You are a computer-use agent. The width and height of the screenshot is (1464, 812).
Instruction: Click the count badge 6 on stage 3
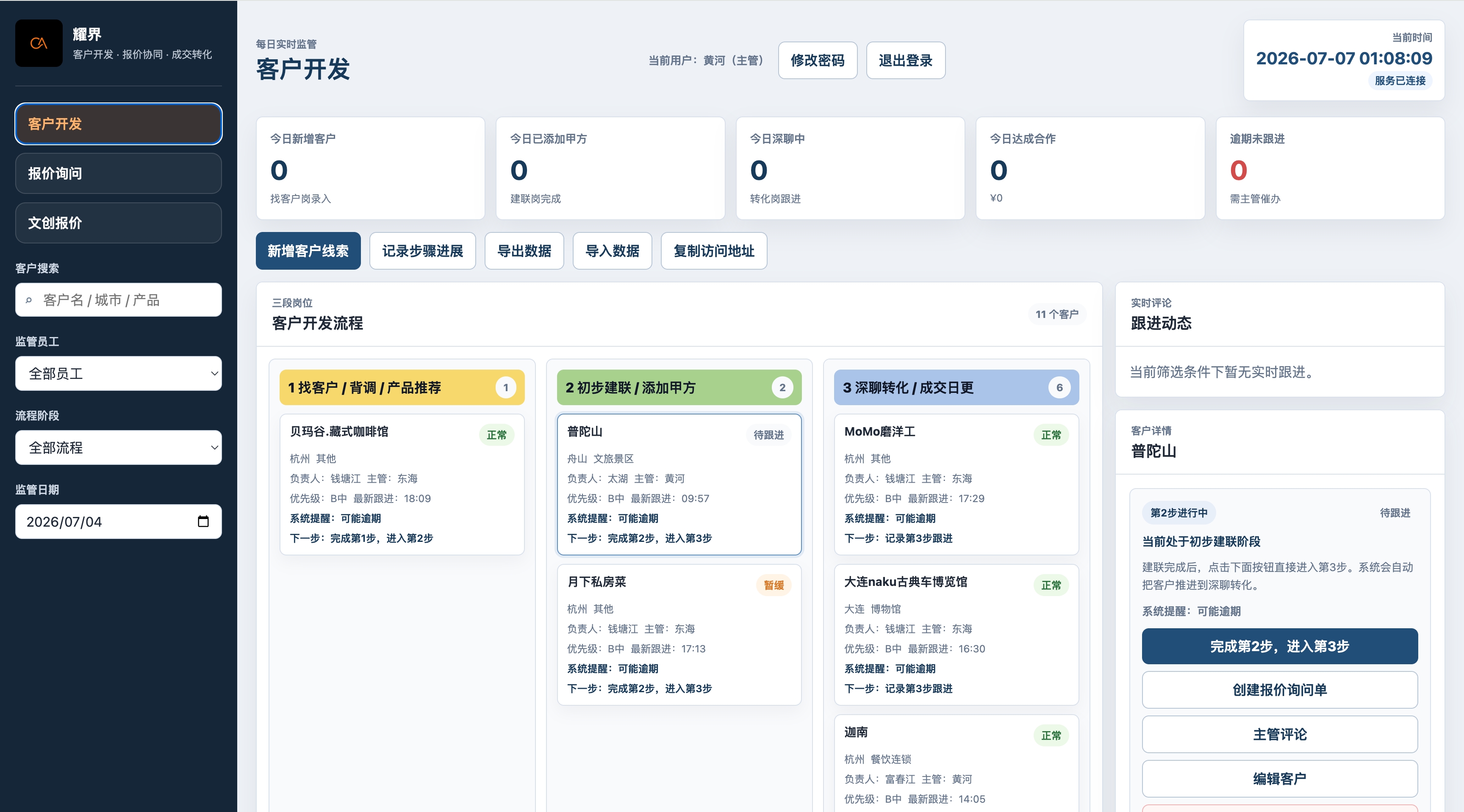click(x=1059, y=387)
